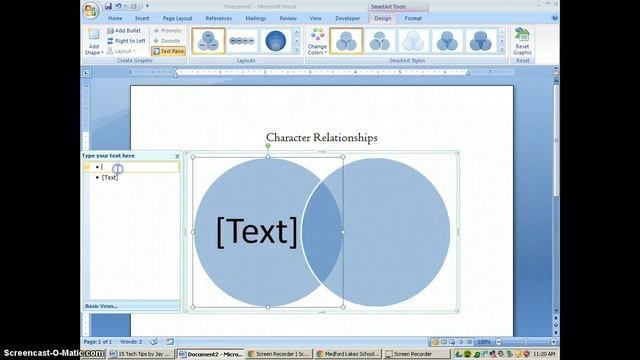
Task: Toggle Right to Left layout direction
Action: point(127,41)
